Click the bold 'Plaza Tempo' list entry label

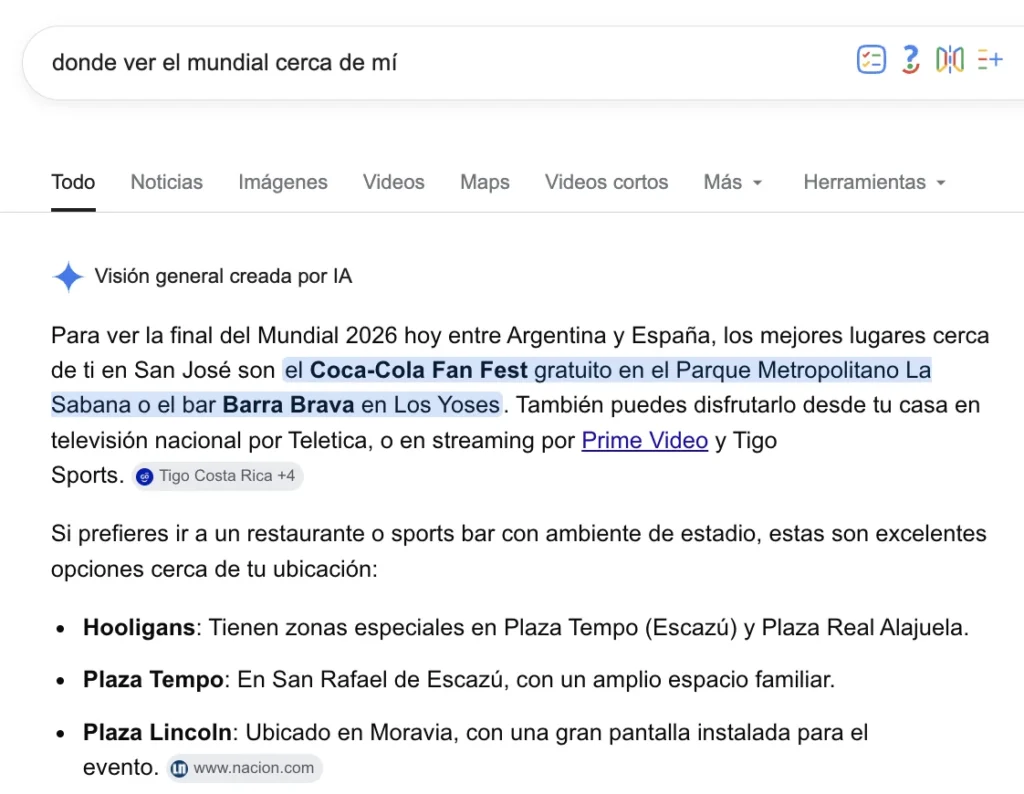[153, 680]
